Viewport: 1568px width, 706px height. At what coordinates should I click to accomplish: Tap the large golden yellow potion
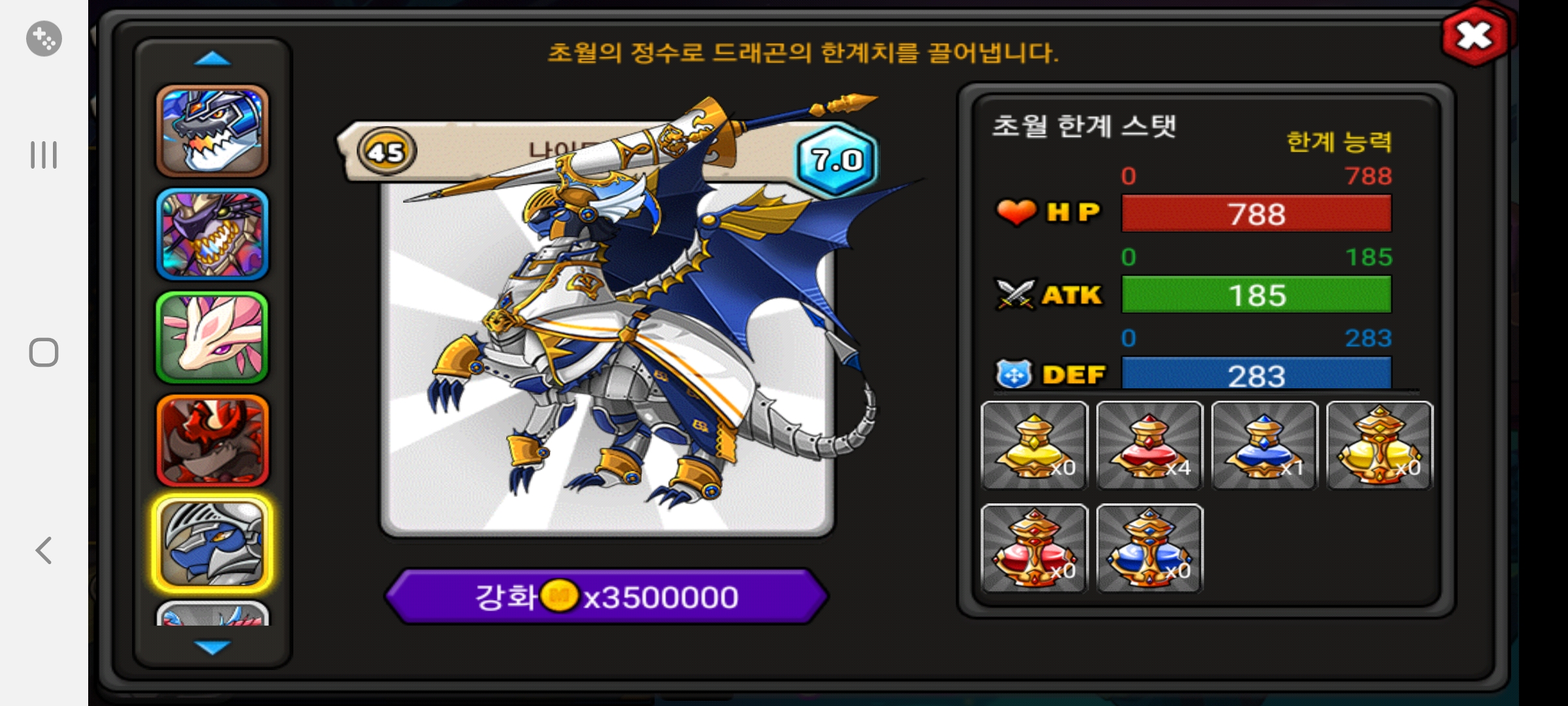click(1380, 445)
